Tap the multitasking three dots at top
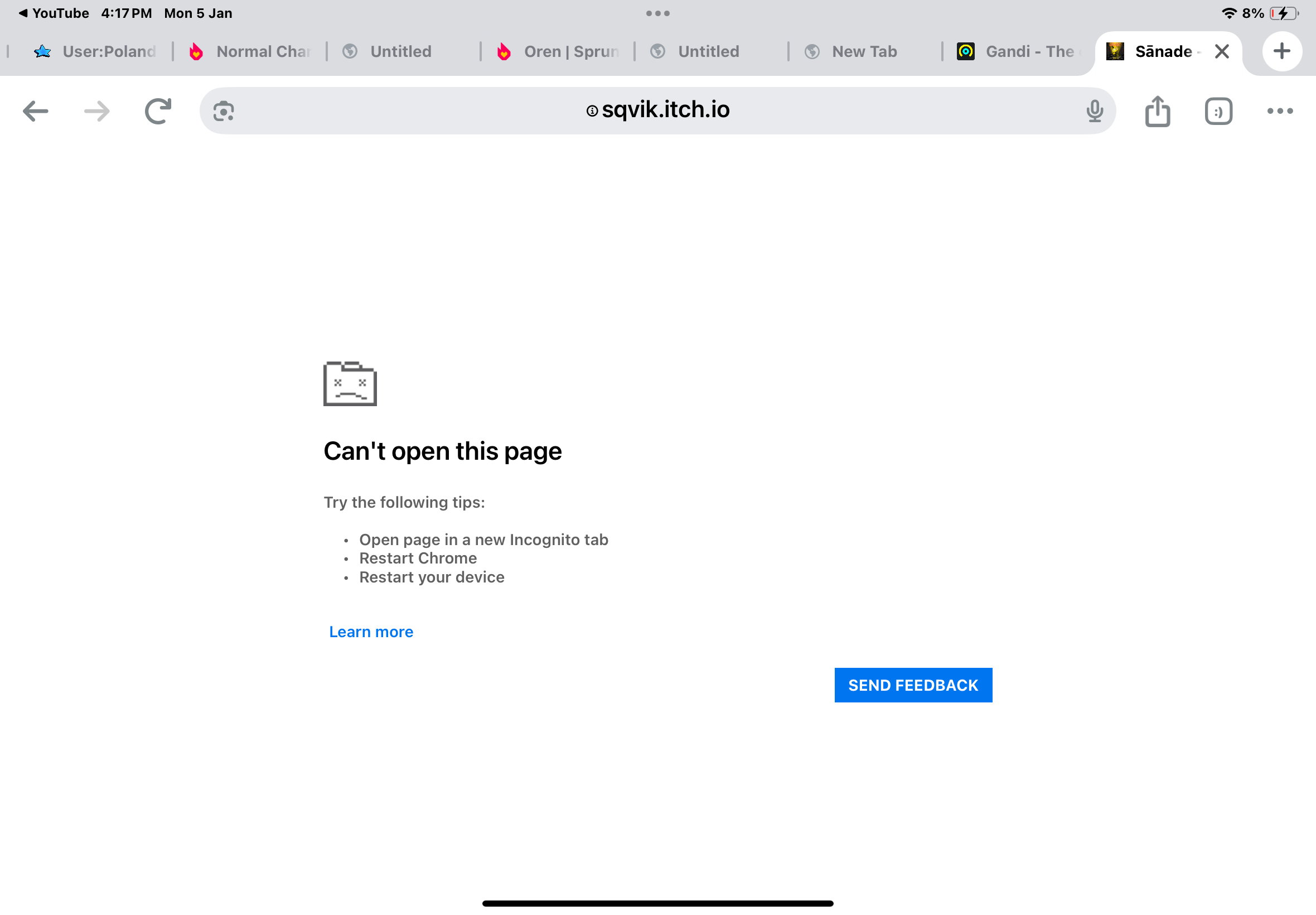Image resolution: width=1316 pixels, height=915 pixels. 657,13
